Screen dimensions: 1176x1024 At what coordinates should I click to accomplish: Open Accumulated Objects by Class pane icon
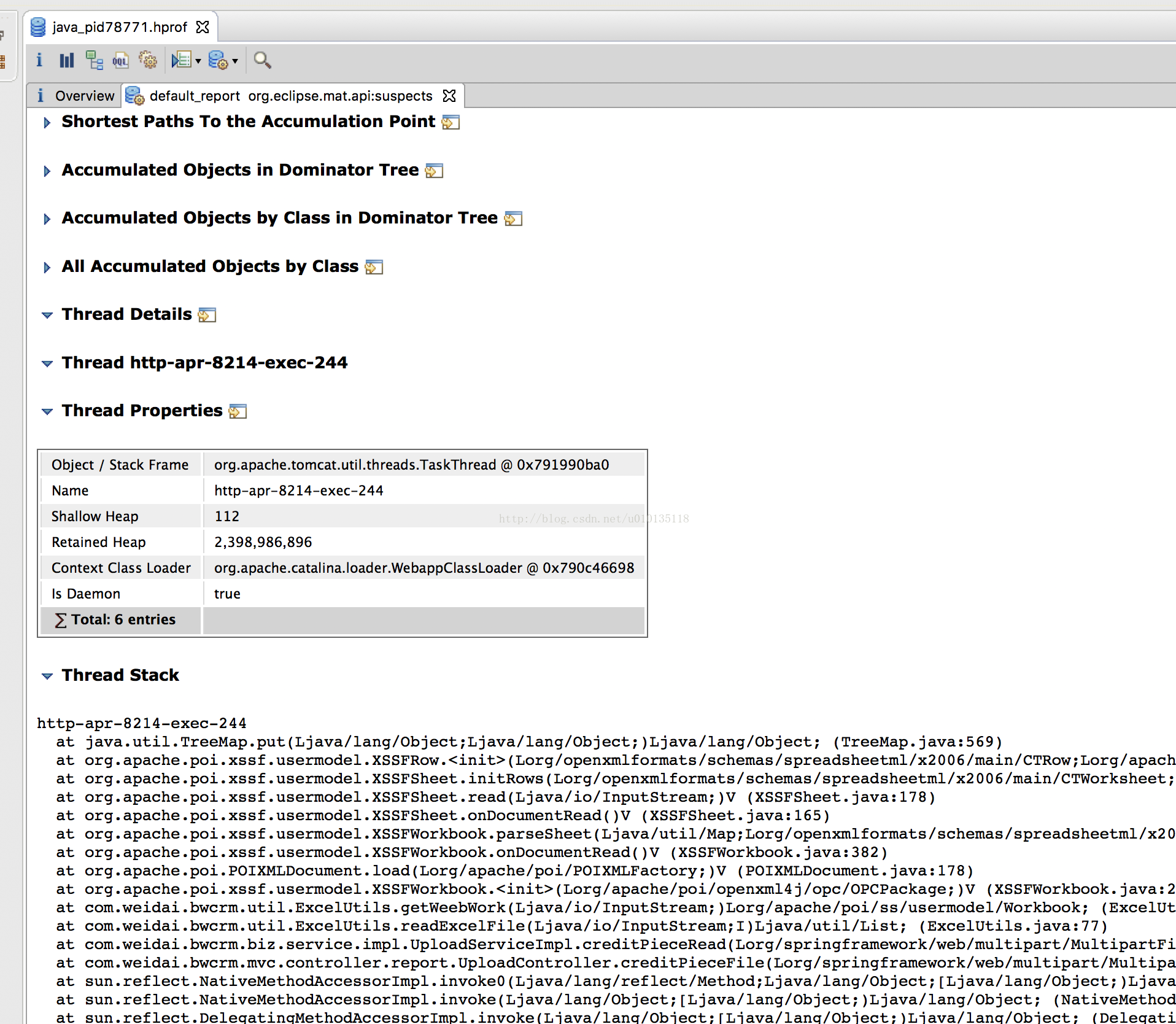tap(513, 219)
